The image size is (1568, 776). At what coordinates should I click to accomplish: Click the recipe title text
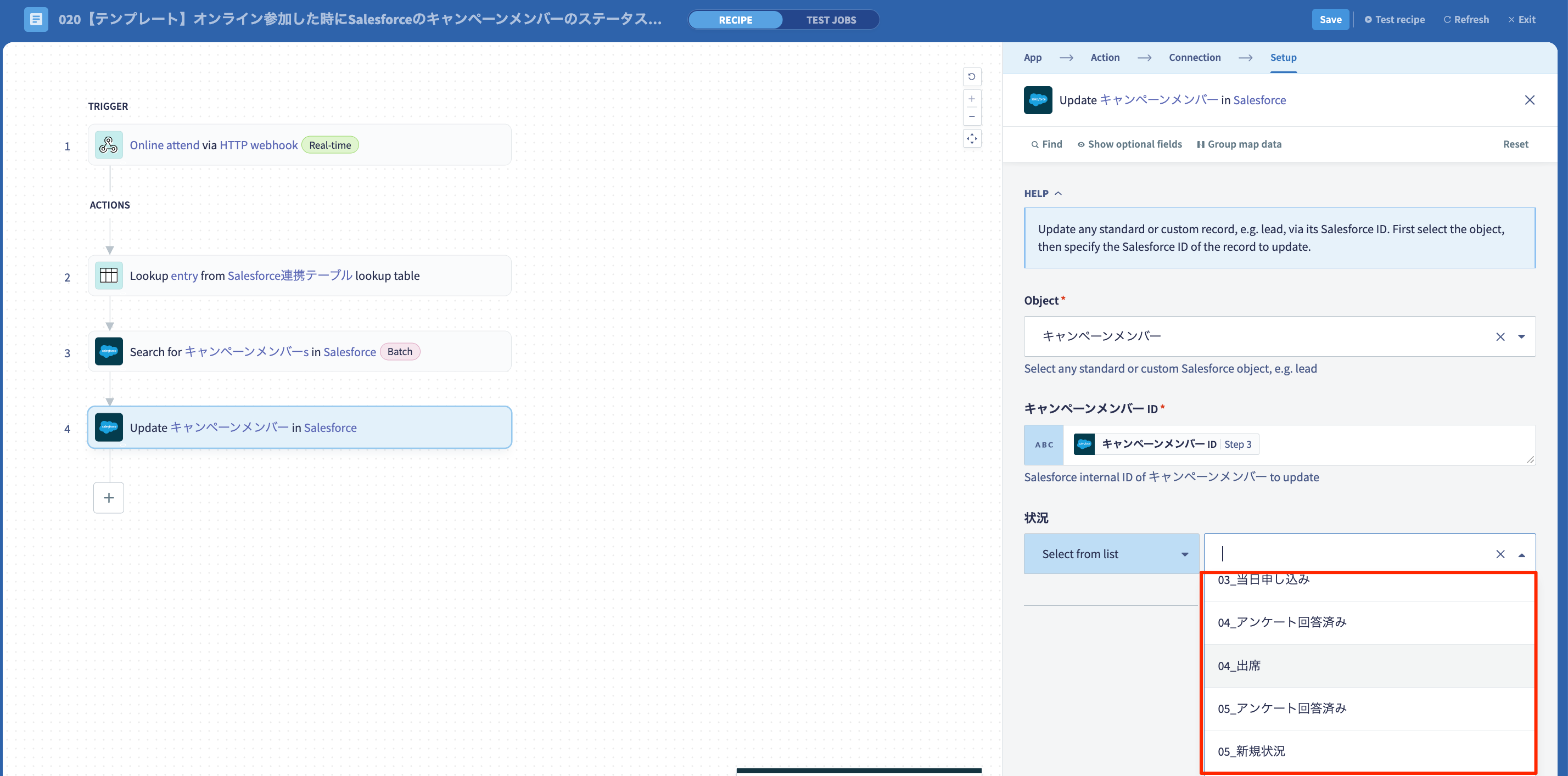[x=360, y=19]
